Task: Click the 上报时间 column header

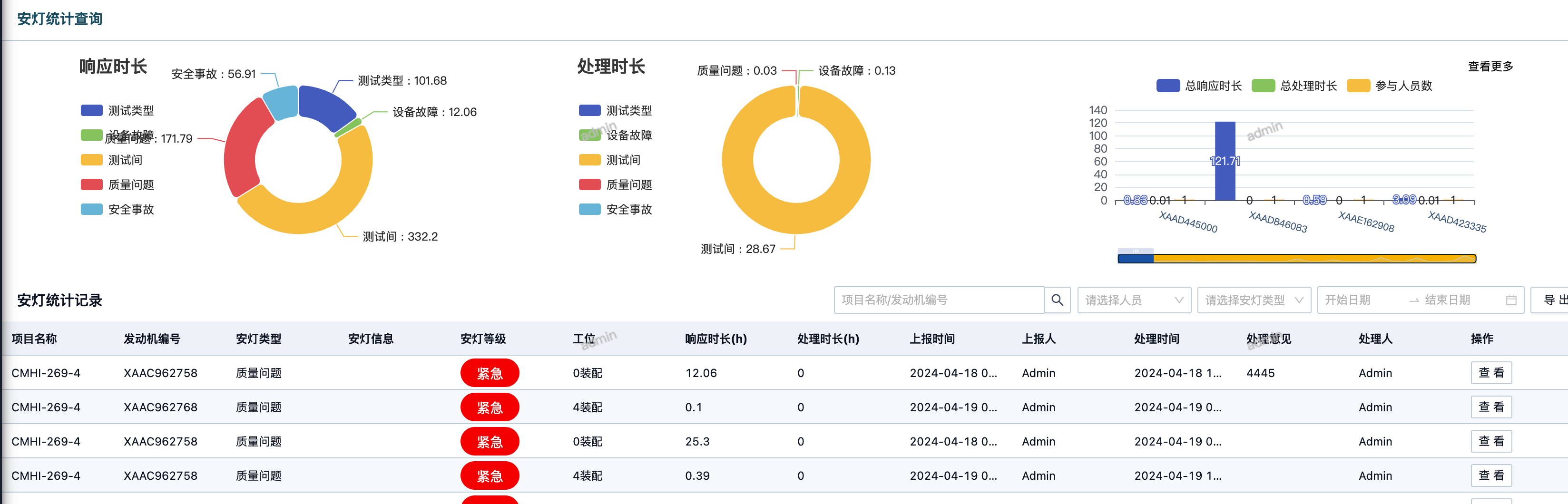Action: 932,339
